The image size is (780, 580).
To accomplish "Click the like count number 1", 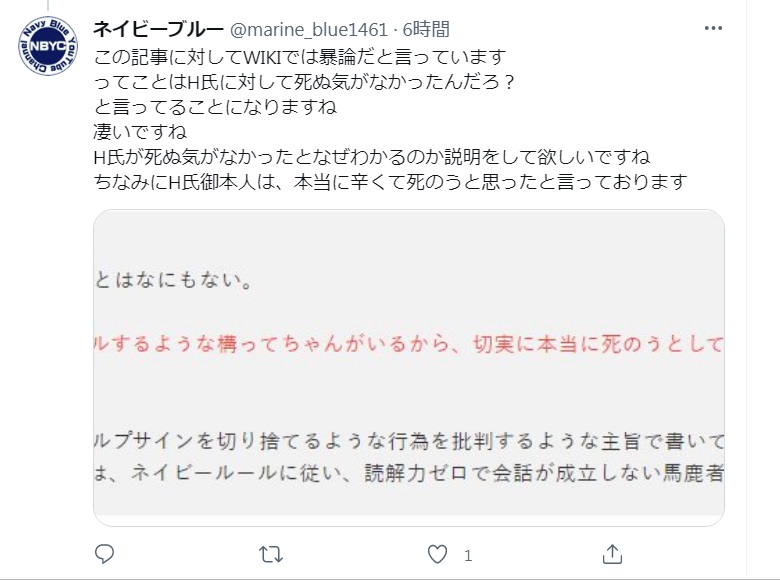I will coord(467,554).
